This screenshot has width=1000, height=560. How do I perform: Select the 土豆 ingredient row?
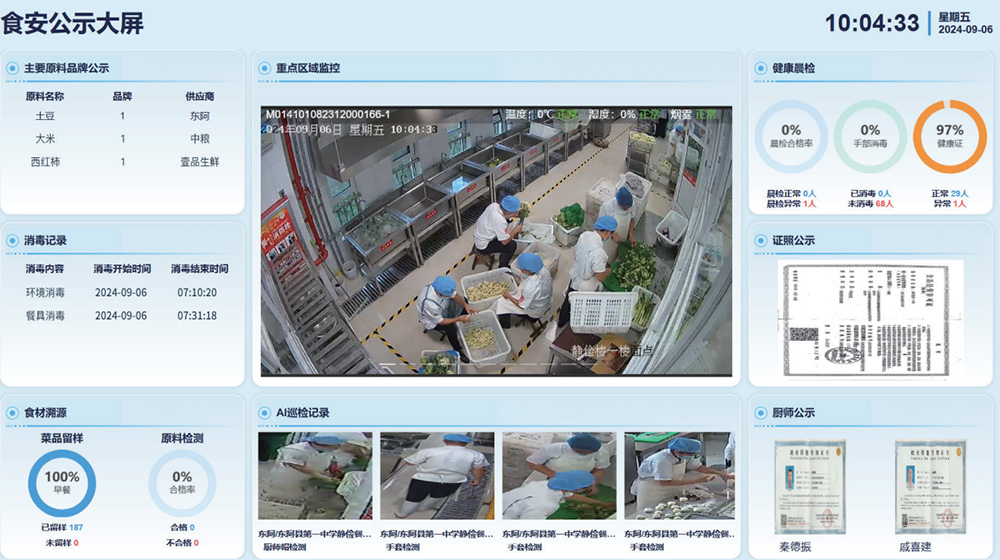pyautogui.click(x=122, y=116)
